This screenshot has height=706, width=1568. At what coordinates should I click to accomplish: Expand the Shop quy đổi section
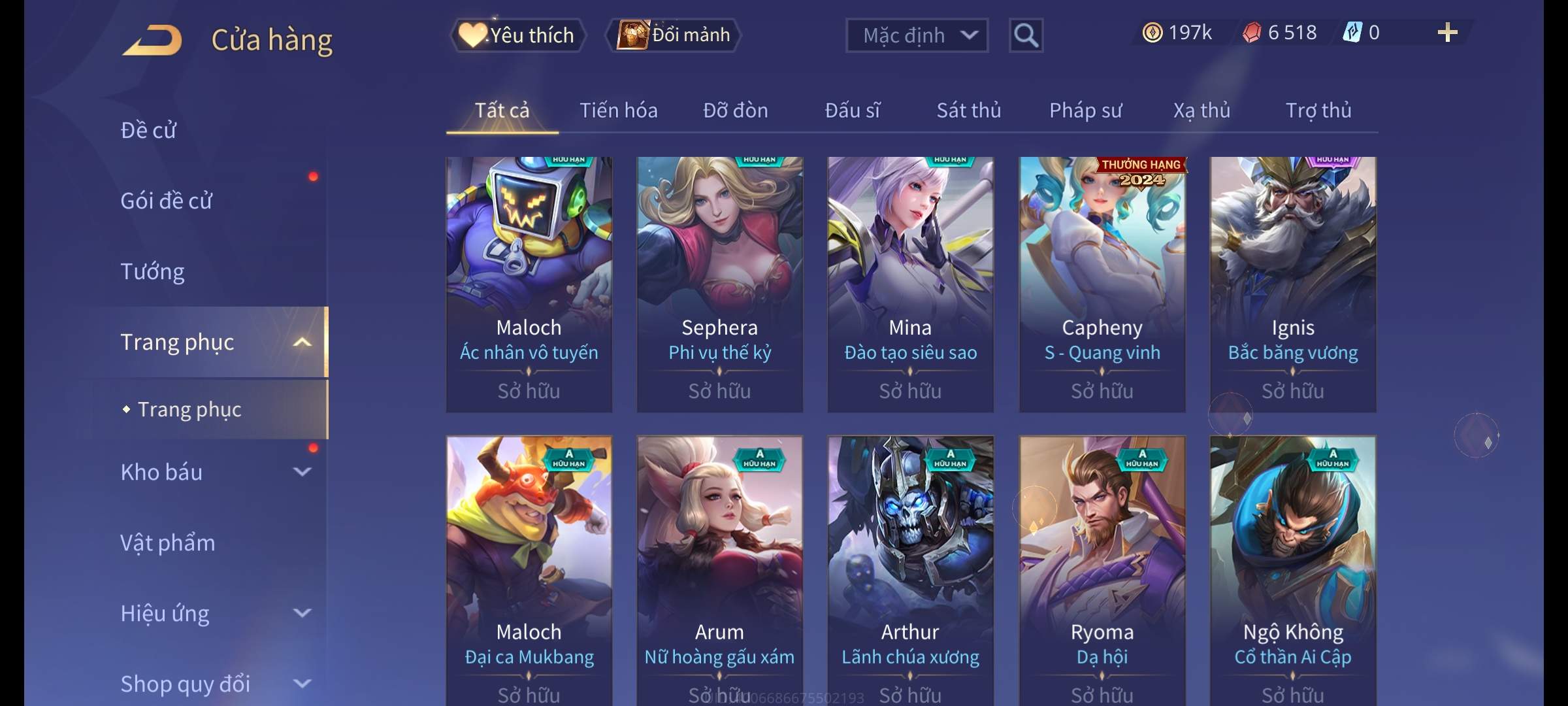[x=302, y=683]
